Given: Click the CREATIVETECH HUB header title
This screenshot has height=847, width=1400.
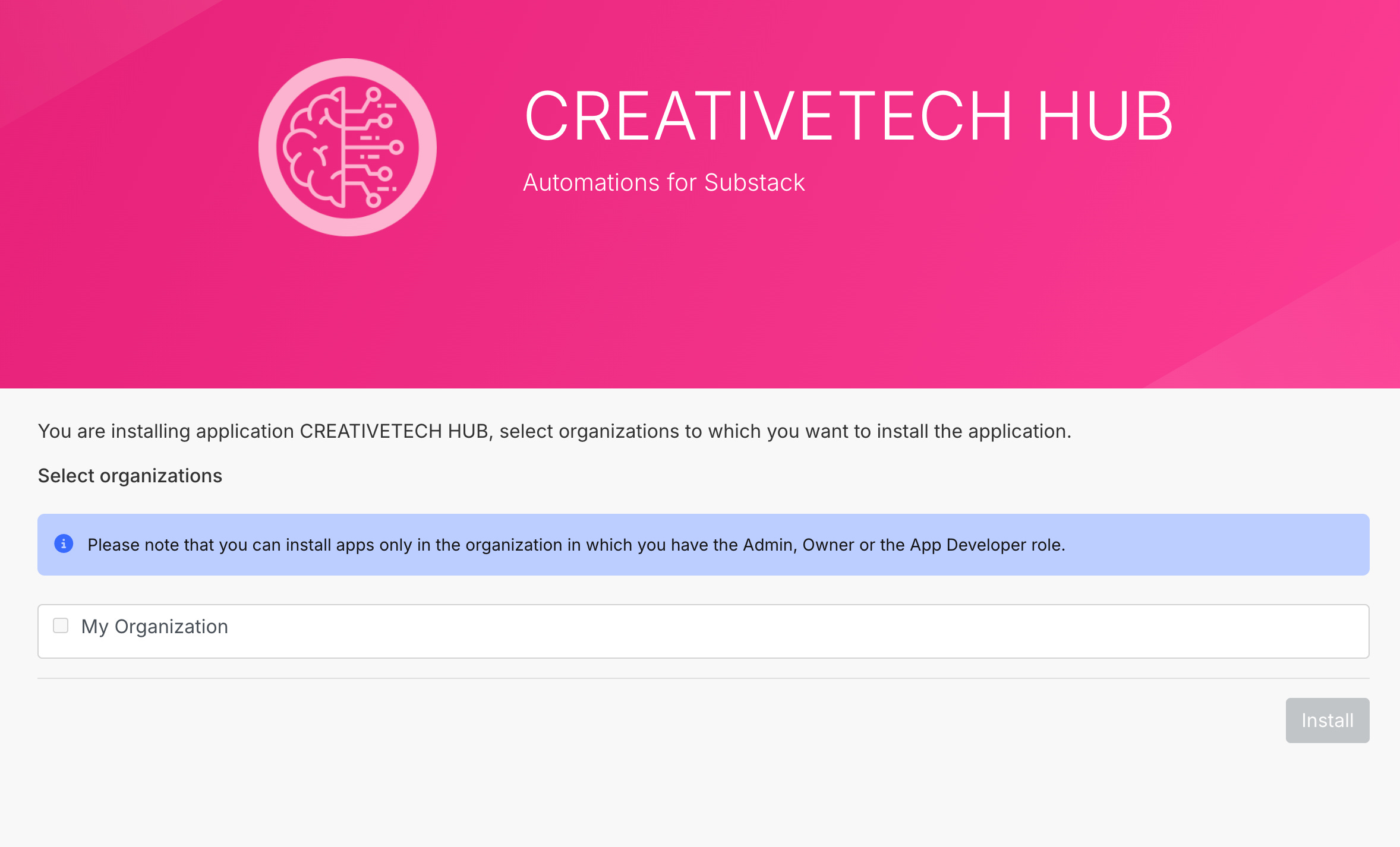Looking at the screenshot, I should point(848,116).
